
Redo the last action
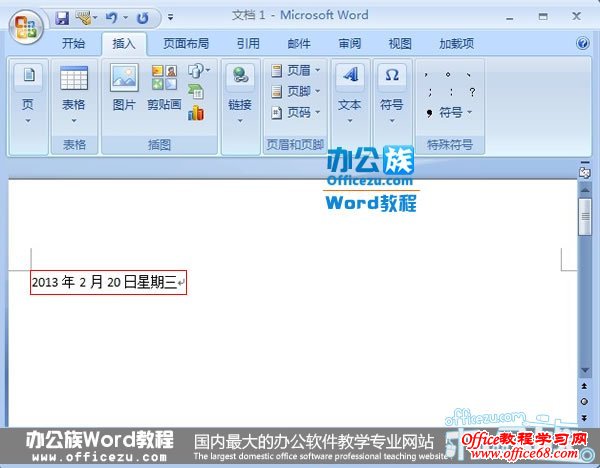pos(143,18)
